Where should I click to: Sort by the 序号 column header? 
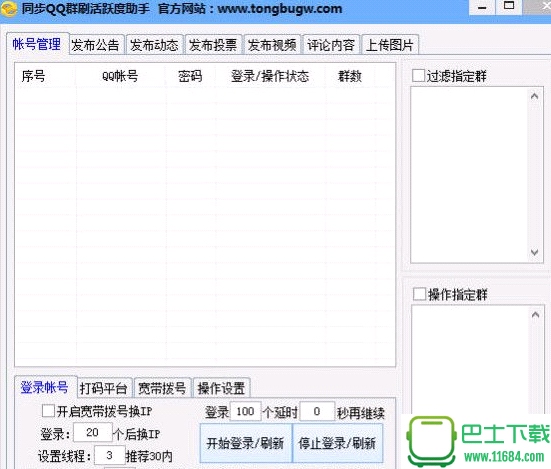[x=33, y=76]
